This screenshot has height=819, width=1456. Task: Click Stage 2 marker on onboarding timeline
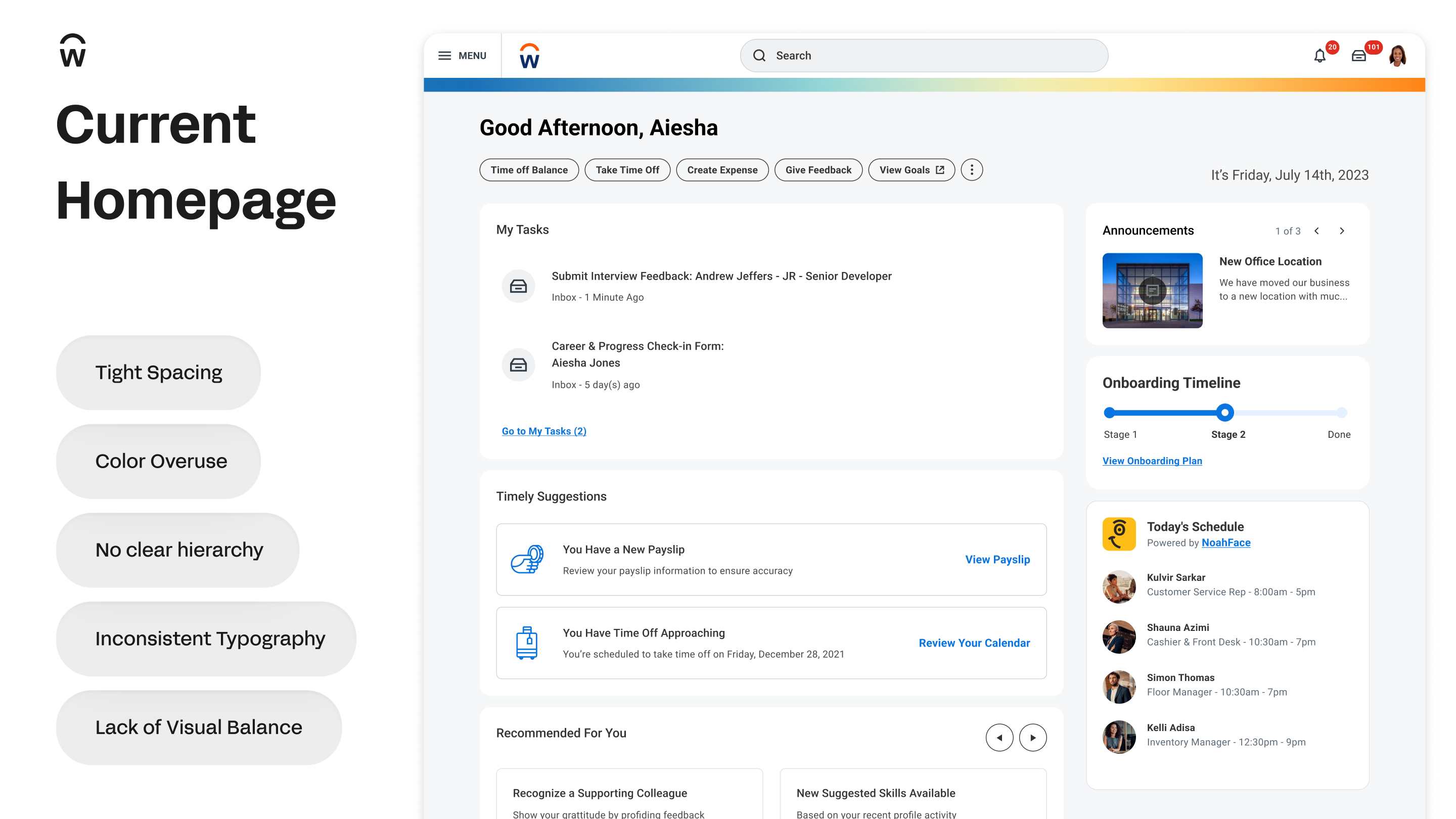[1224, 413]
